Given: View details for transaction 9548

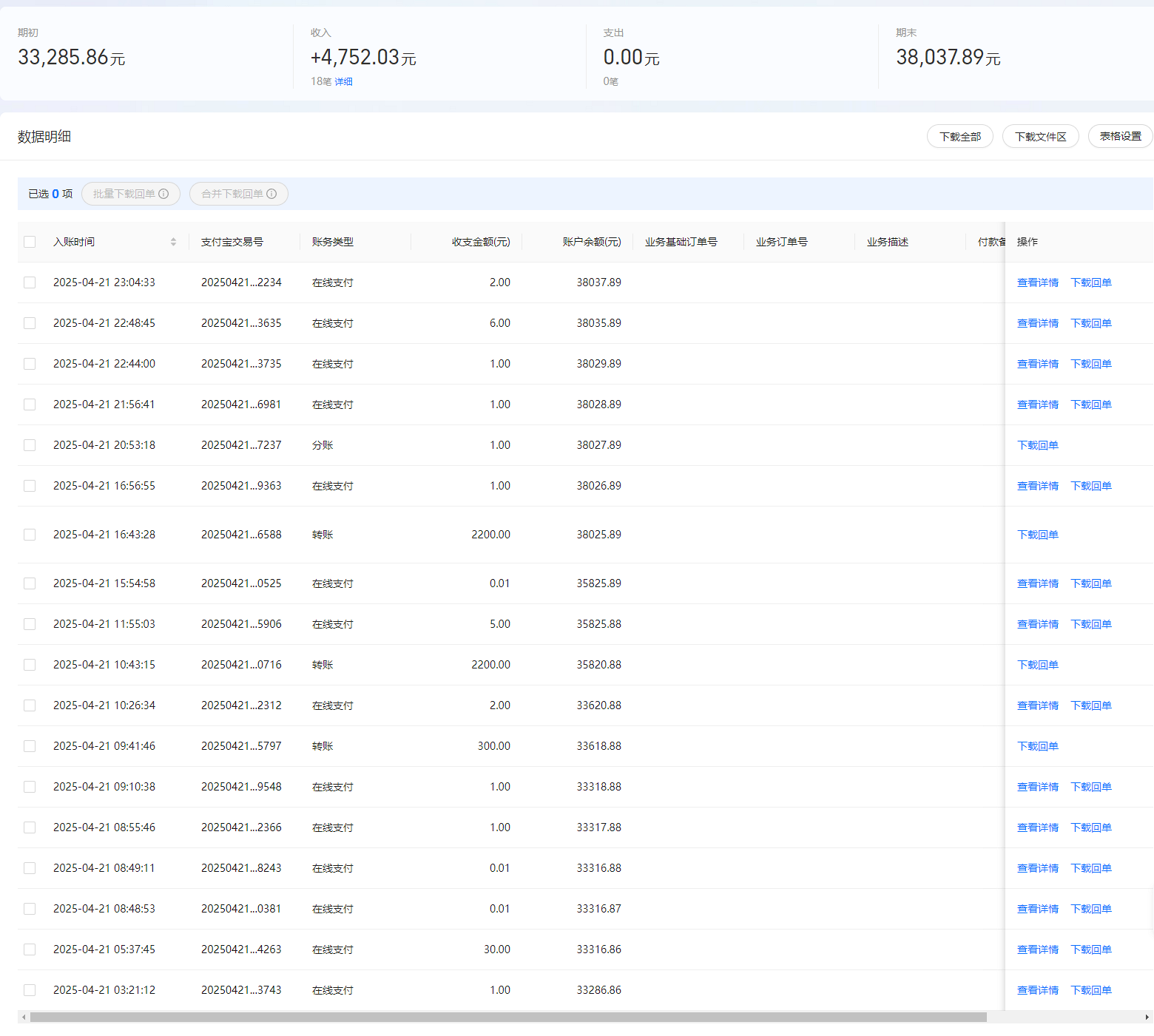Looking at the screenshot, I should (1038, 787).
